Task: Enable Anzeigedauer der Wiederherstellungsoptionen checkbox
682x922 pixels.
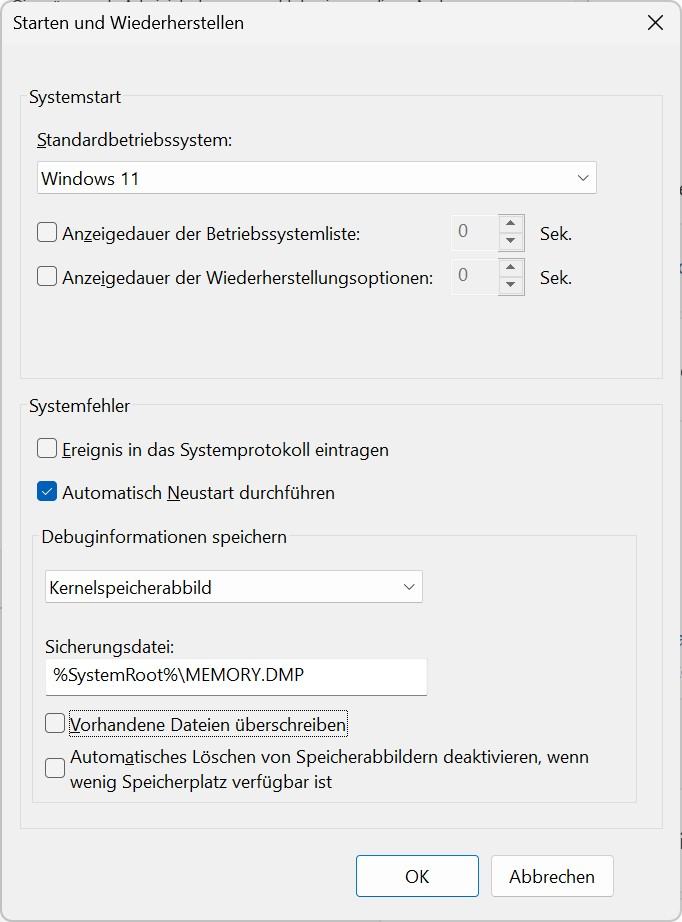Action: (47, 277)
